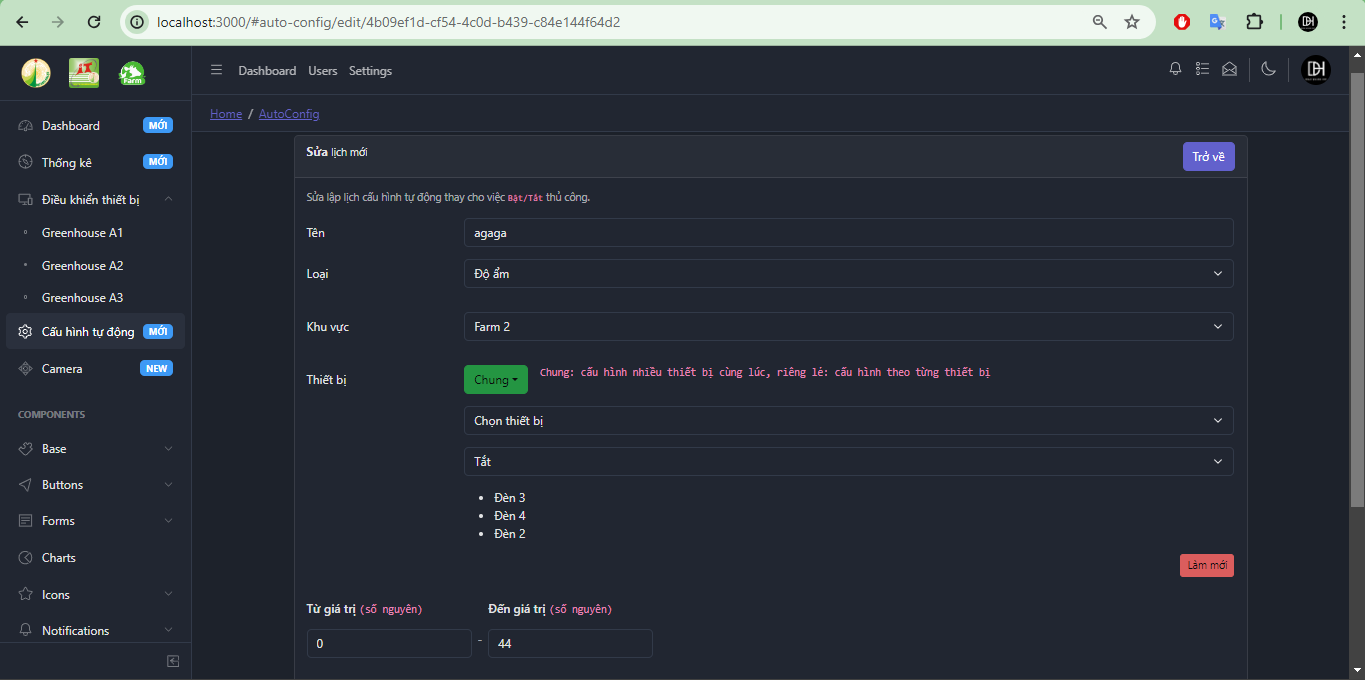1365x680 pixels.
Task: Open the Chọn thiết bị dropdown
Action: coord(848,420)
